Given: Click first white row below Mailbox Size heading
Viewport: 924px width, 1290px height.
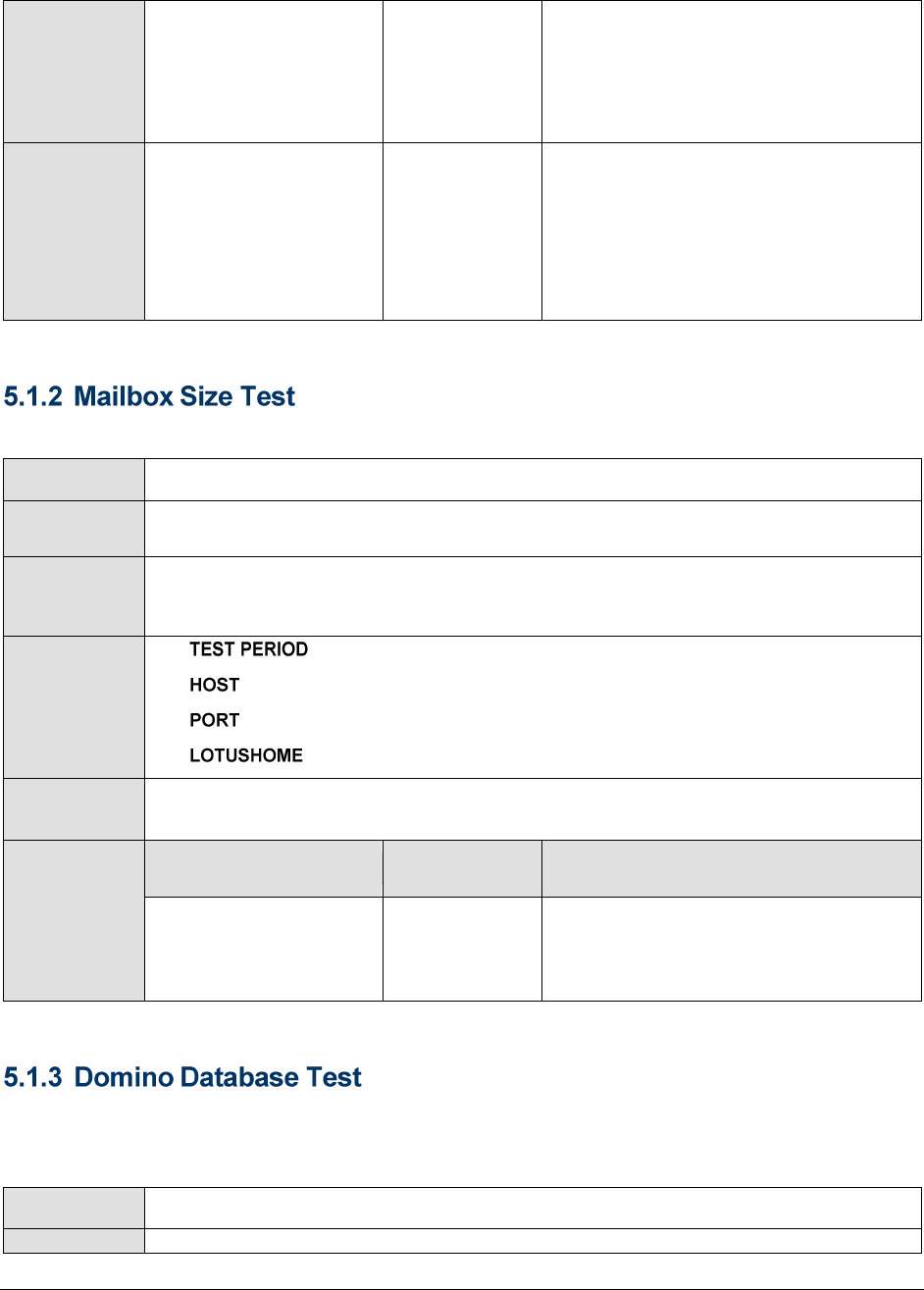Looking at the screenshot, I should tap(533, 479).
